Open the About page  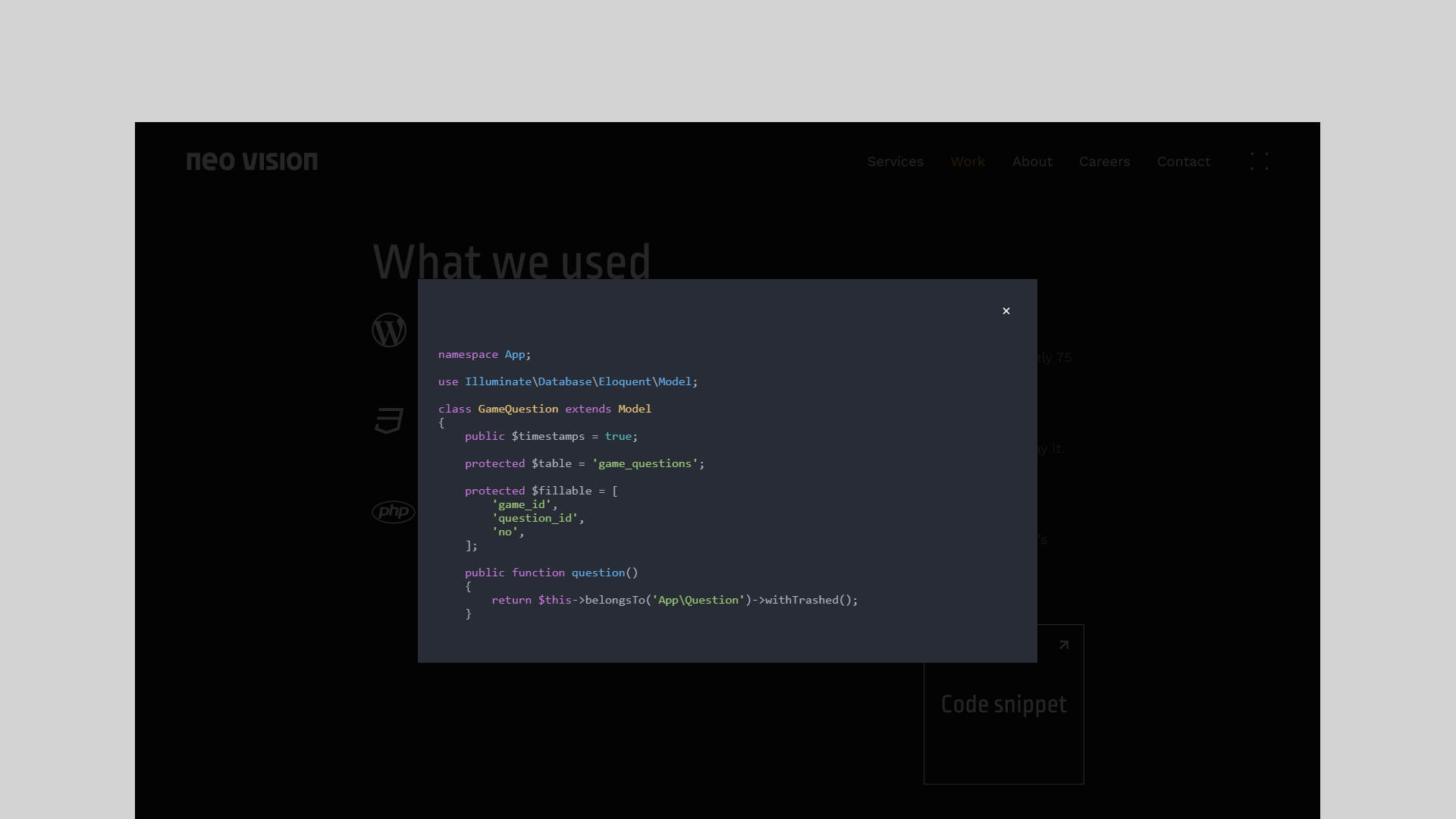pos(1032,162)
